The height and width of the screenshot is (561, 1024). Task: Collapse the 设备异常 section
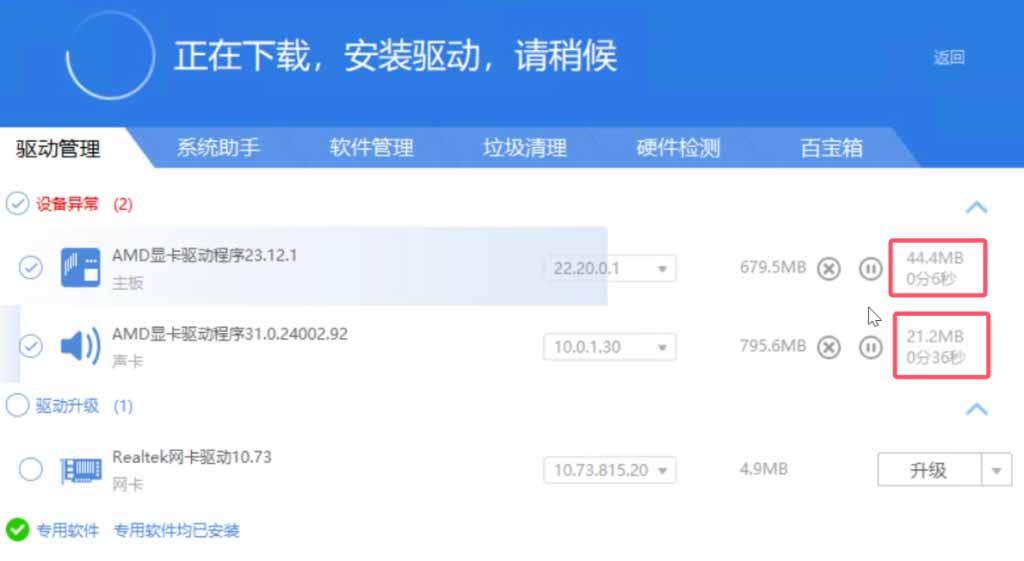click(976, 208)
